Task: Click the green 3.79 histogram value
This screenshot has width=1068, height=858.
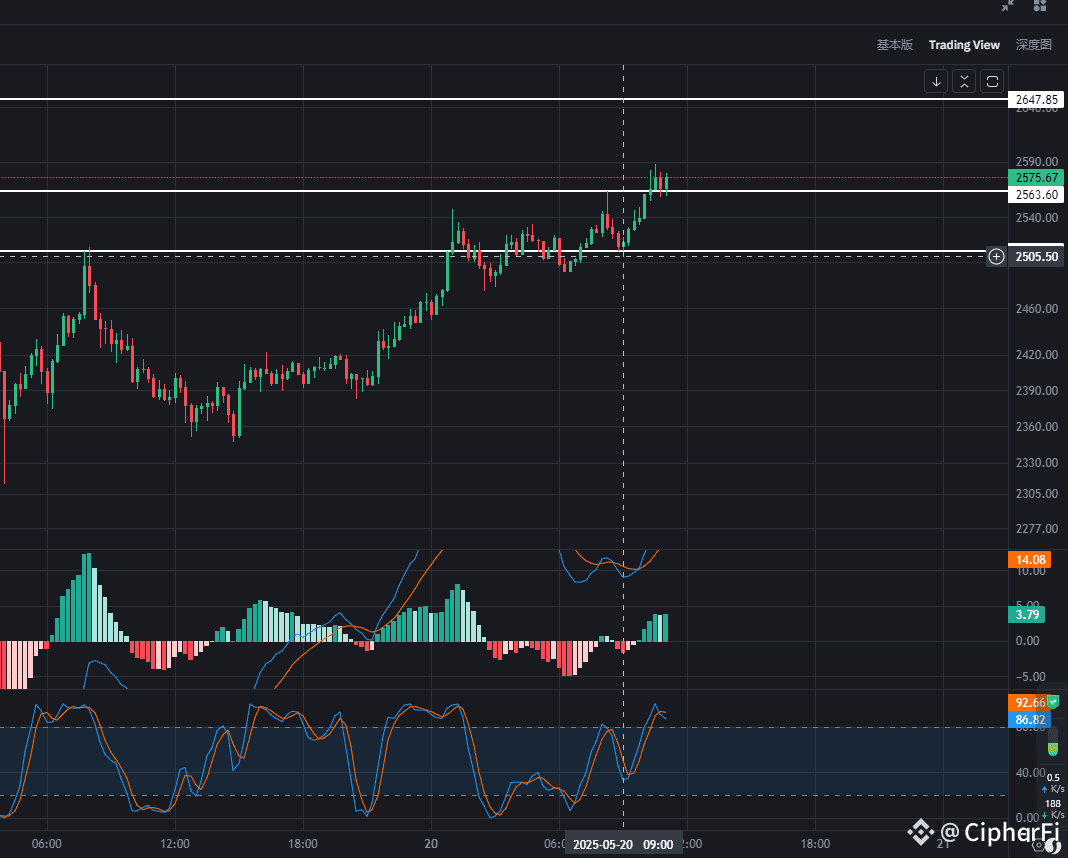Action: click(x=1026, y=615)
